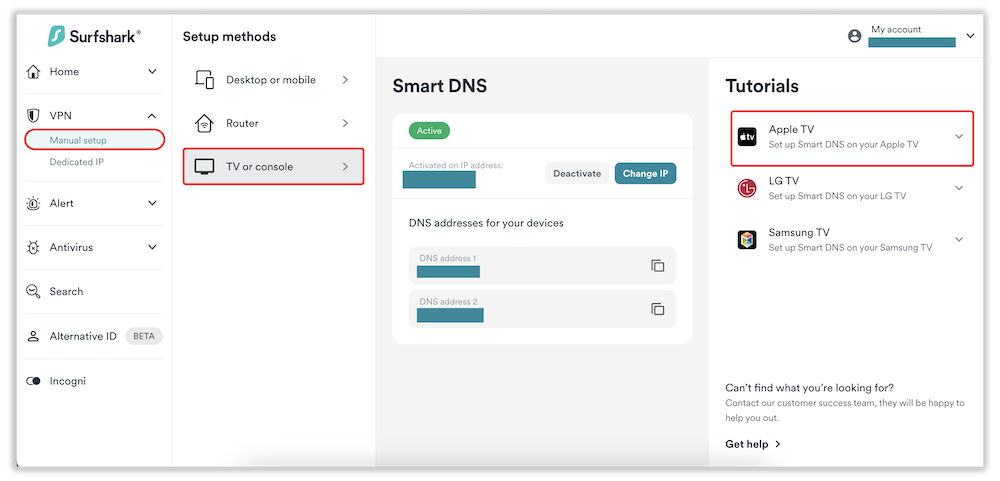
Task: Click the My account avatar icon
Action: pyautogui.click(x=855, y=36)
